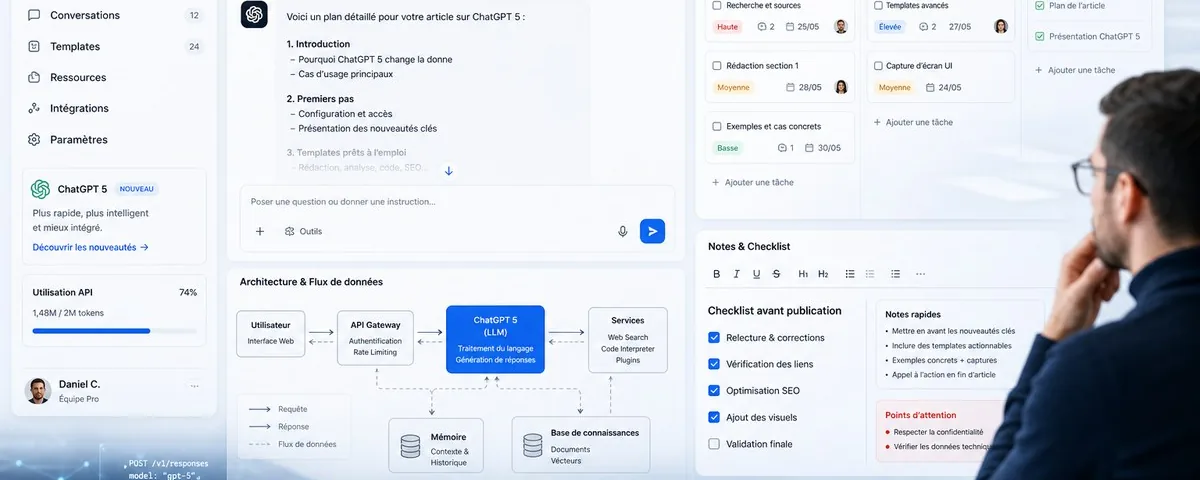Image resolution: width=1200 pixels, height=480 pixels.
Task: Click the plus icon in chat input
Action: pyautogui.click(x=260, y=231)
